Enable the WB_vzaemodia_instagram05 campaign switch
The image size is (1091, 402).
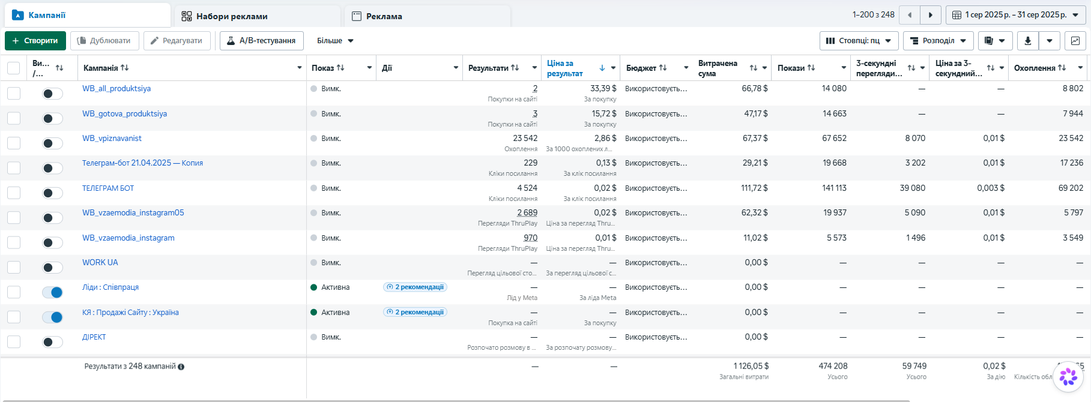(x=52, y=218)
